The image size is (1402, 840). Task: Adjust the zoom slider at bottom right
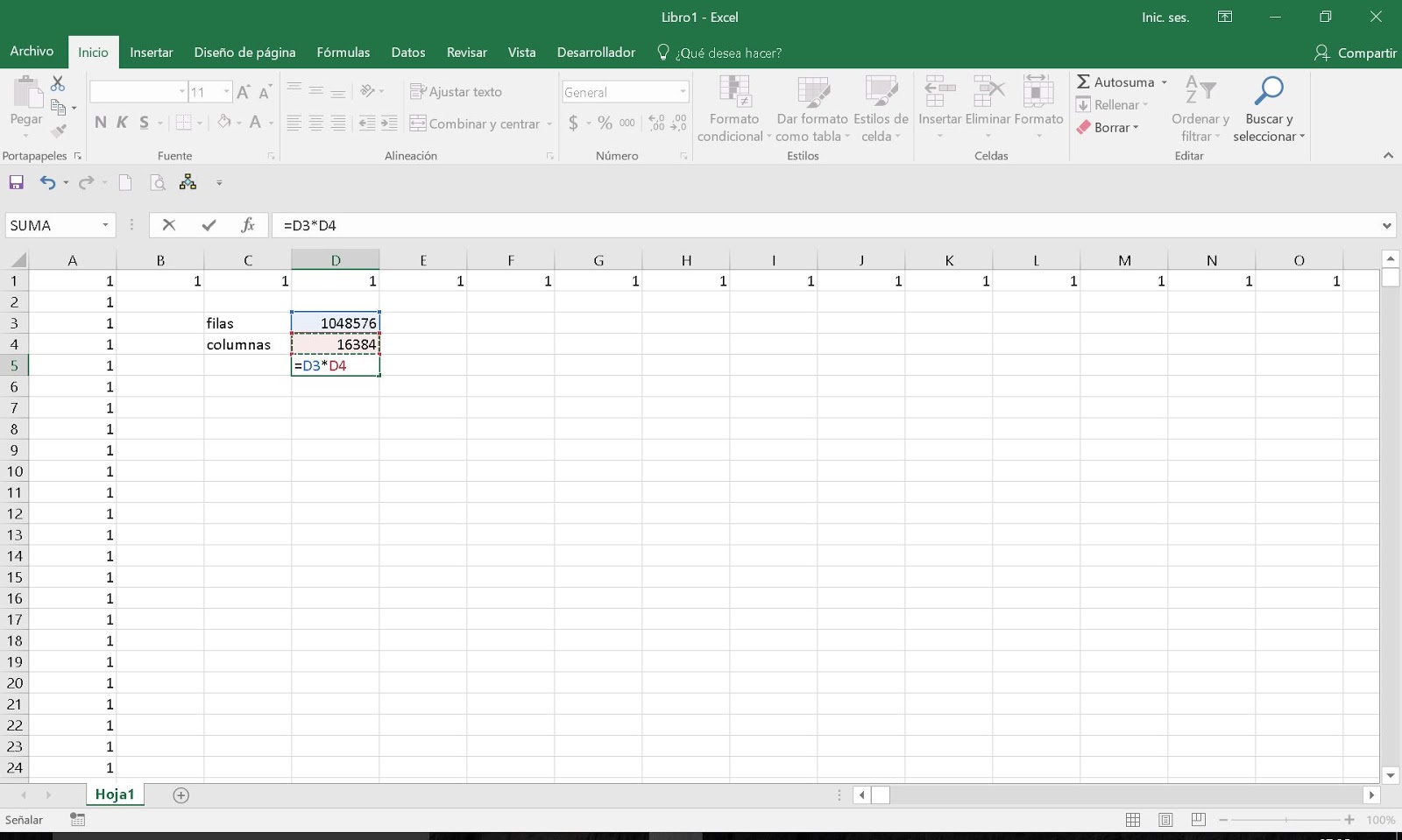pos(1287,820)
